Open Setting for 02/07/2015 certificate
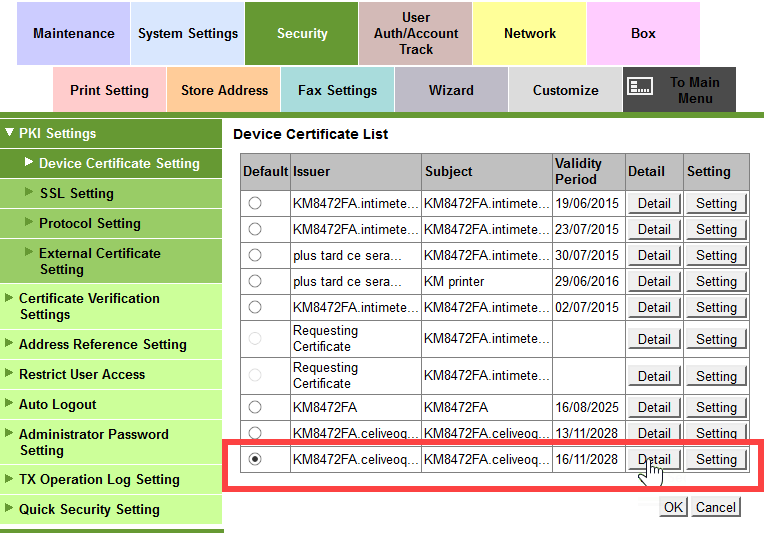The height and width of the screenshot is (535, 764). pyautogui.click(x=716, y=307)
